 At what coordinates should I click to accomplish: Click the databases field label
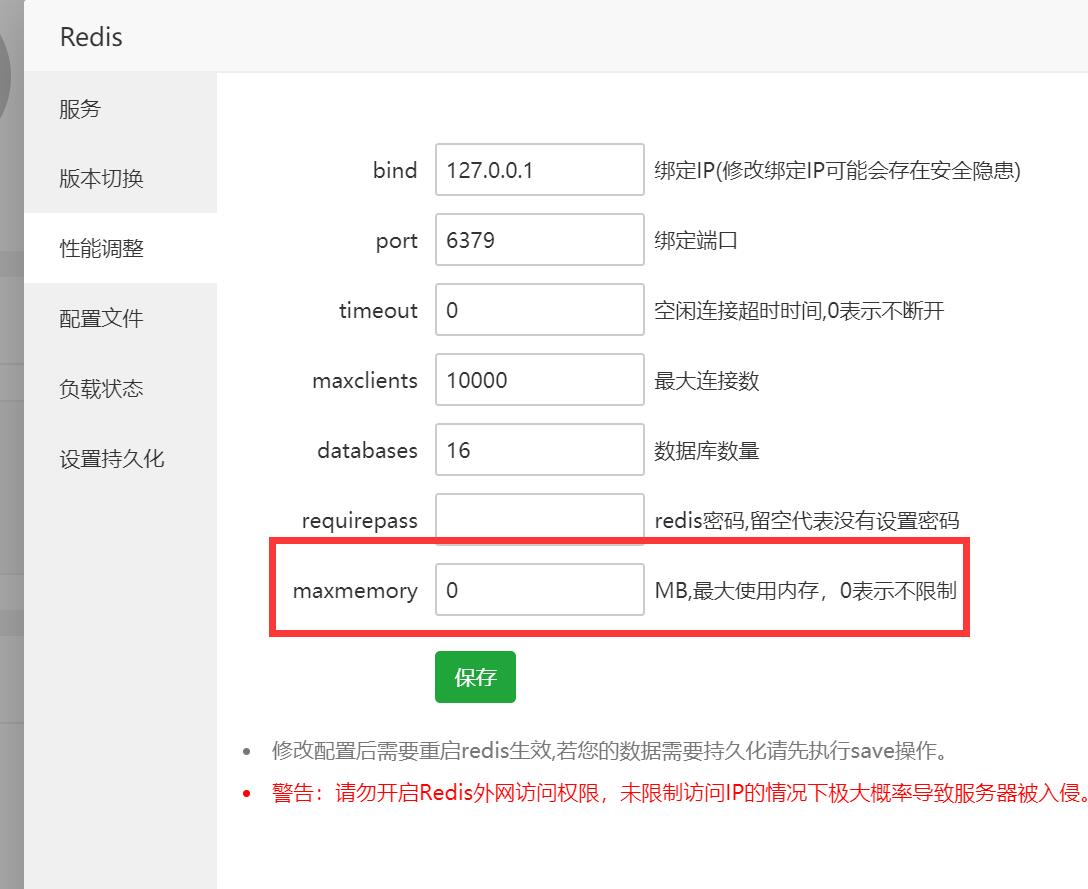click(x=367, y=450)
